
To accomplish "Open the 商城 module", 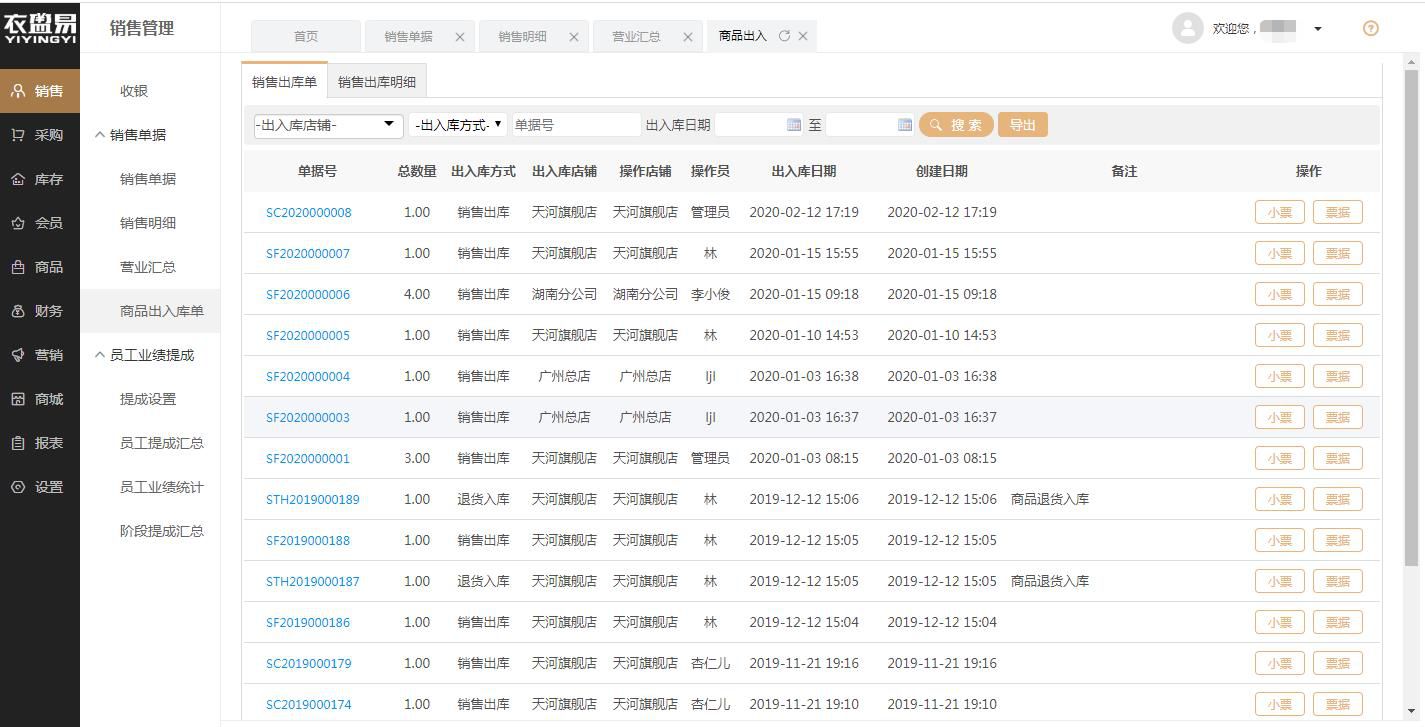I will [40, 398].
